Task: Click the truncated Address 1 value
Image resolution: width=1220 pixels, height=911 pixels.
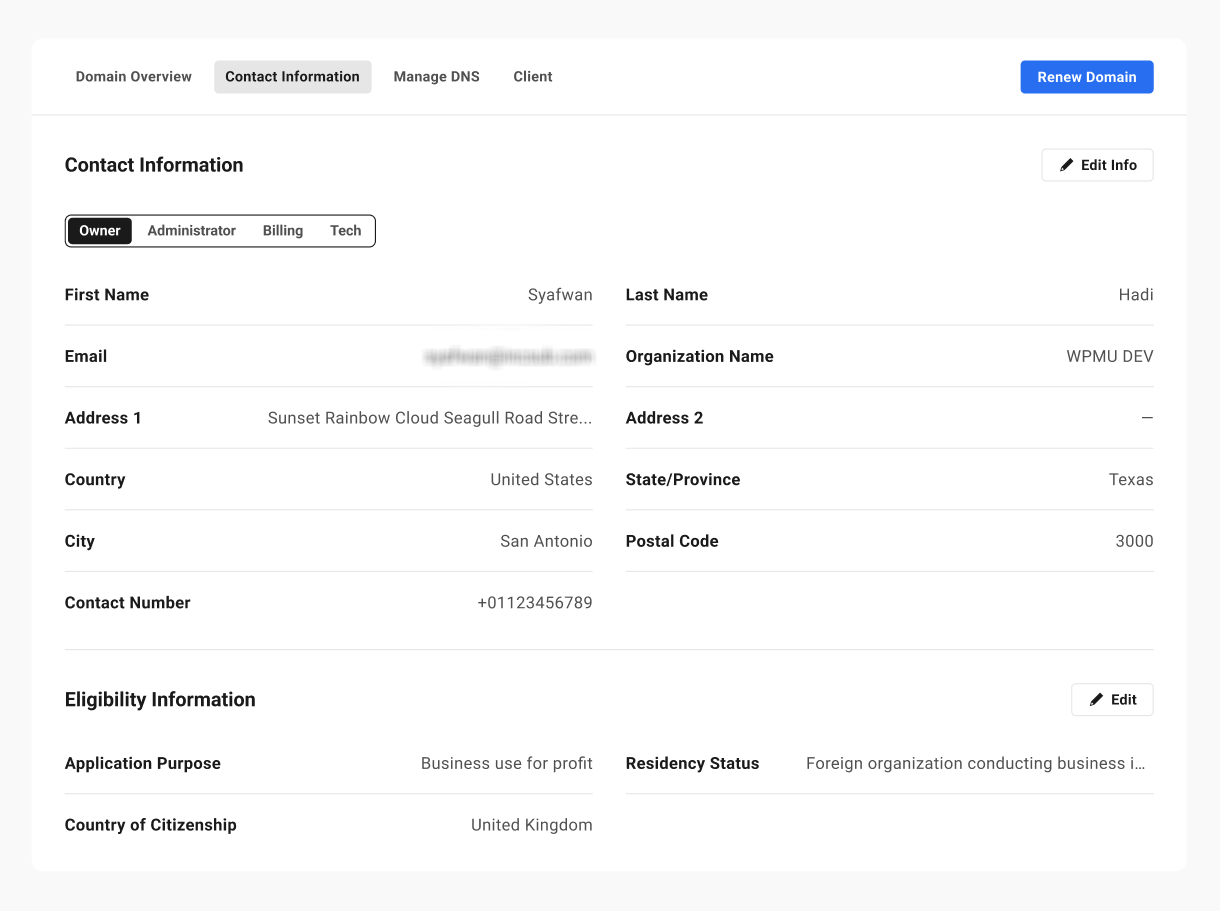Action: tap(429, 418)
